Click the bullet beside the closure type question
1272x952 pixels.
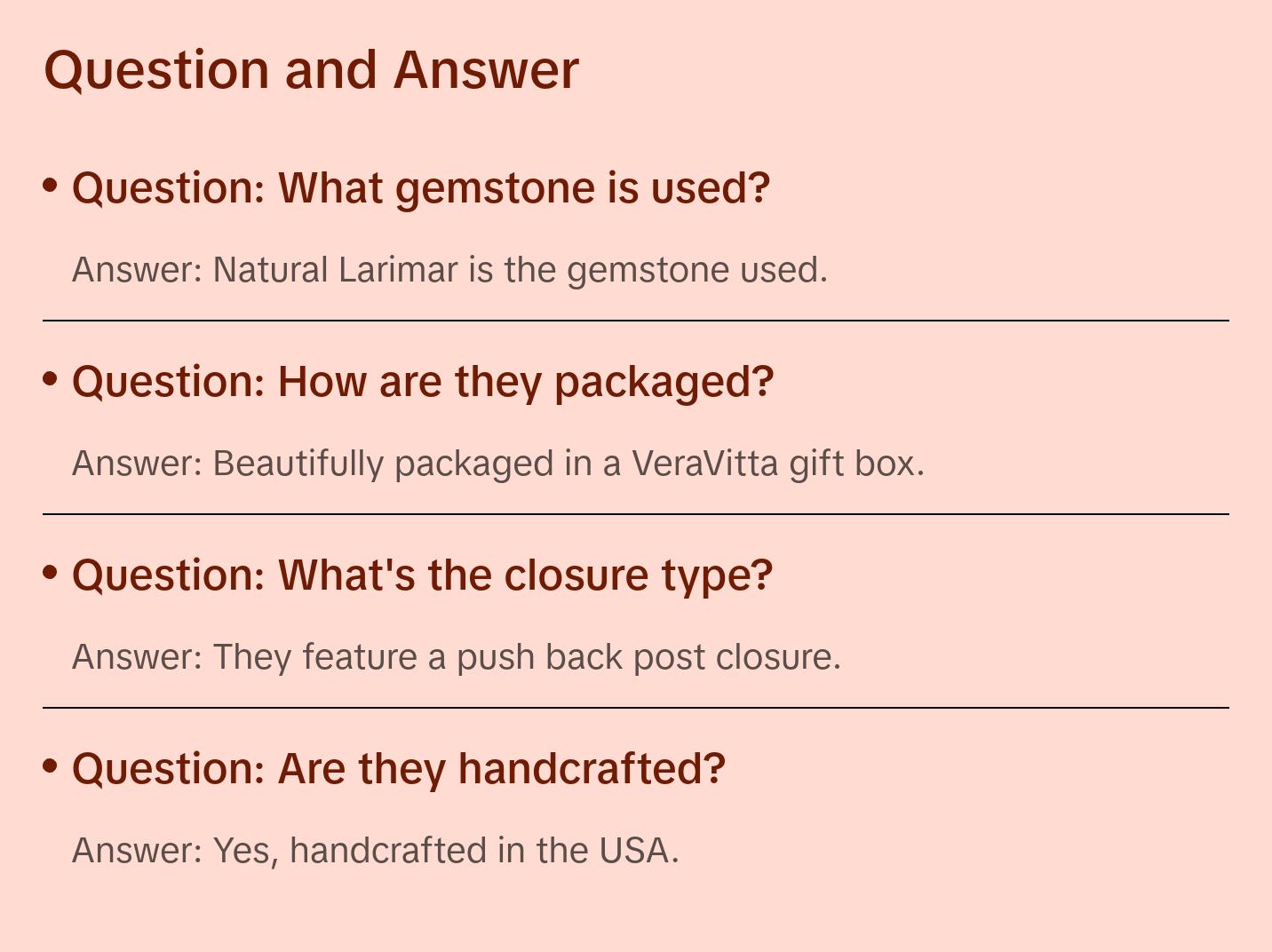[x=51, y=573]
